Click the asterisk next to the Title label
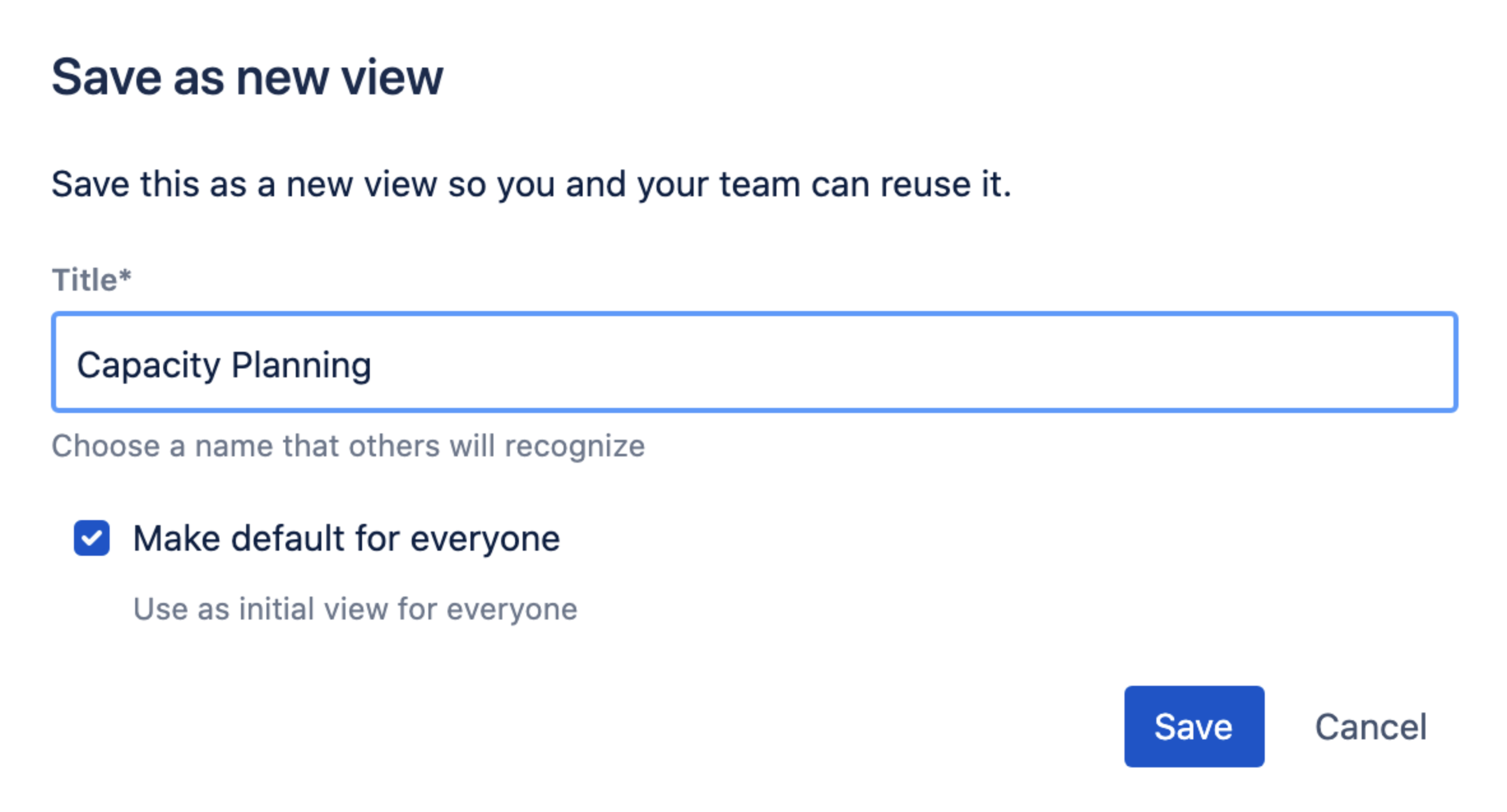The image size is (1507, 812). pyautogui.click(x=125, y=275)
